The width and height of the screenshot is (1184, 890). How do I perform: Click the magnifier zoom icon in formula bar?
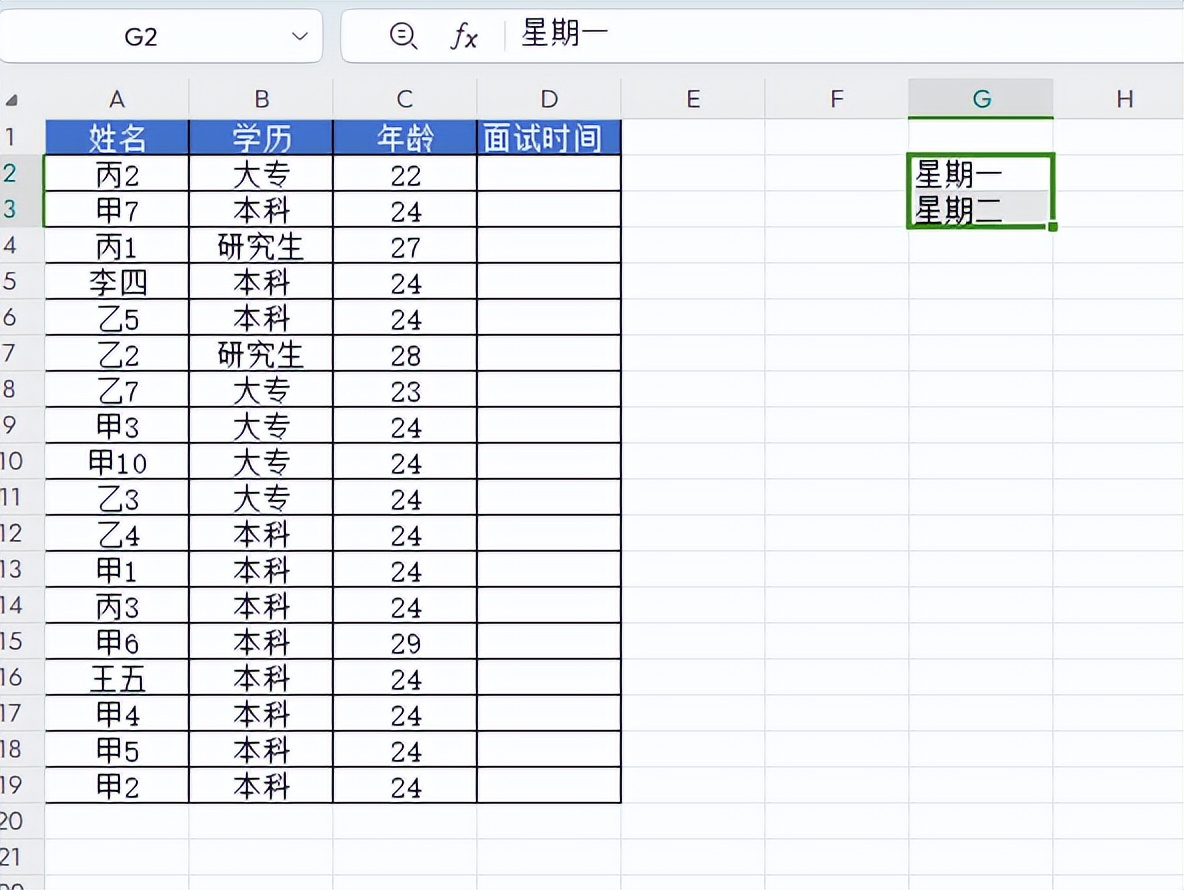pyautogui.click(x=402, y=35)
